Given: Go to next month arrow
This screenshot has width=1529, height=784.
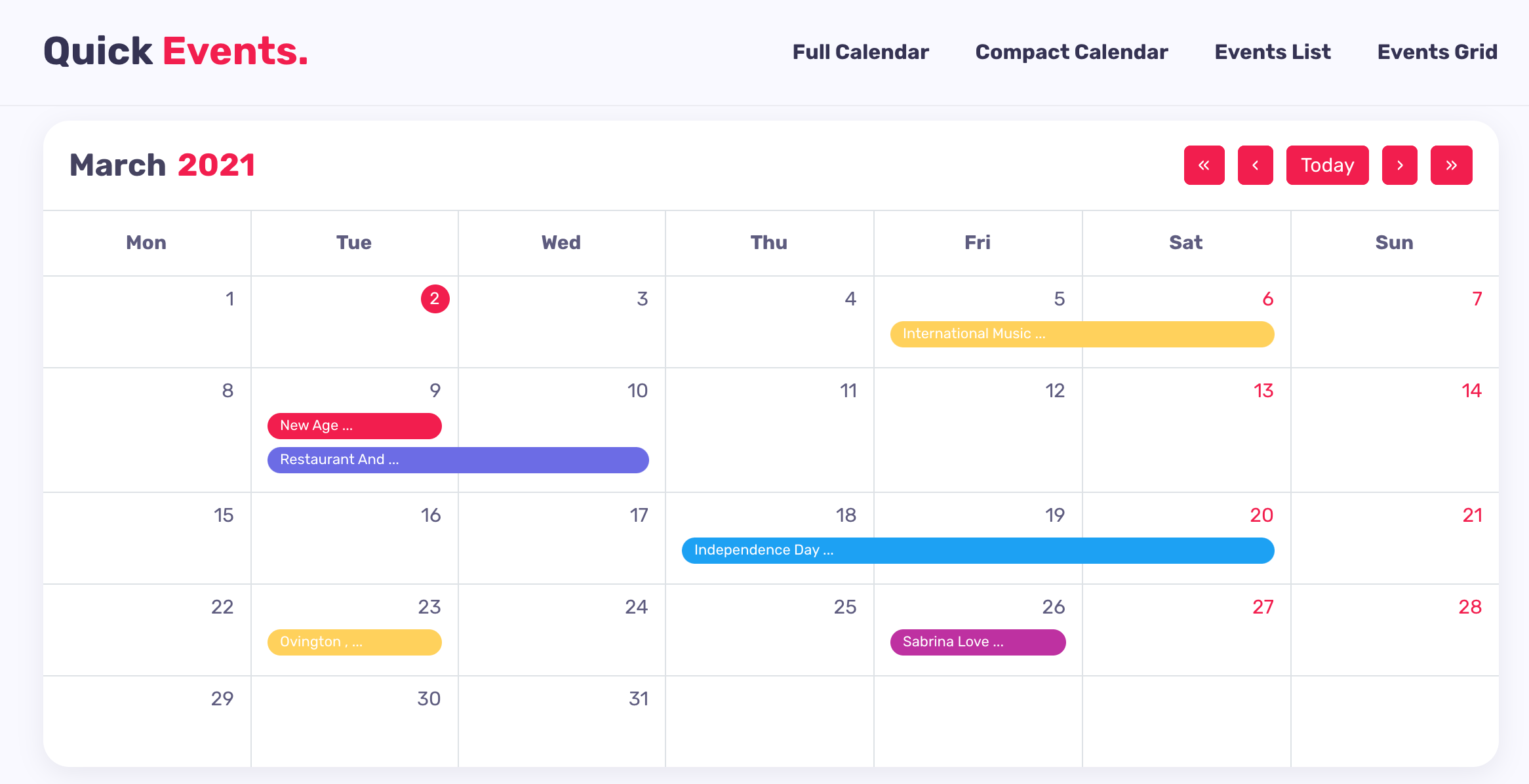Looking at the screenshot, I should [1399, 165].
